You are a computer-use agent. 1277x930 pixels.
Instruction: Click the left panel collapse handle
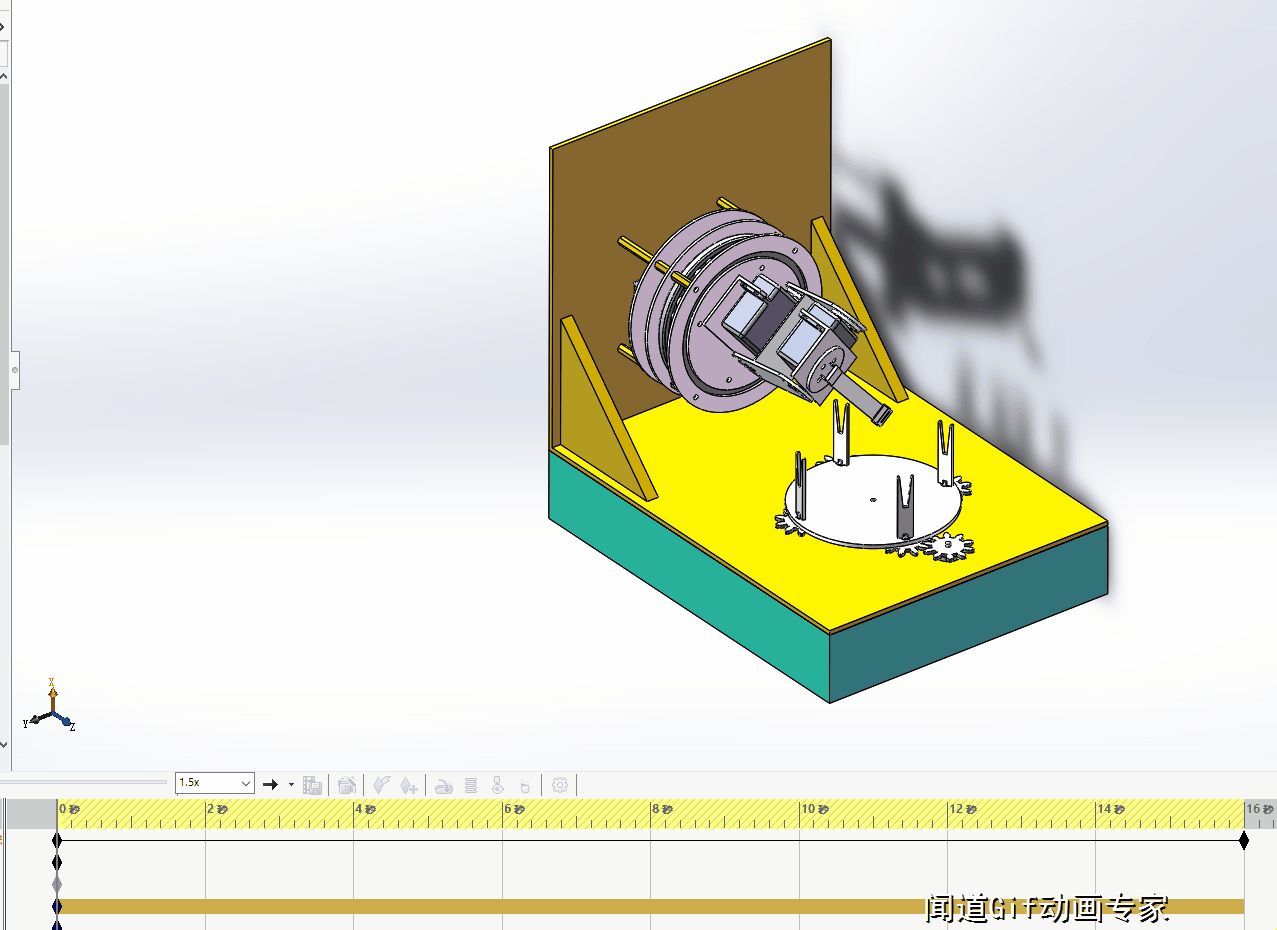click(14, 370)
